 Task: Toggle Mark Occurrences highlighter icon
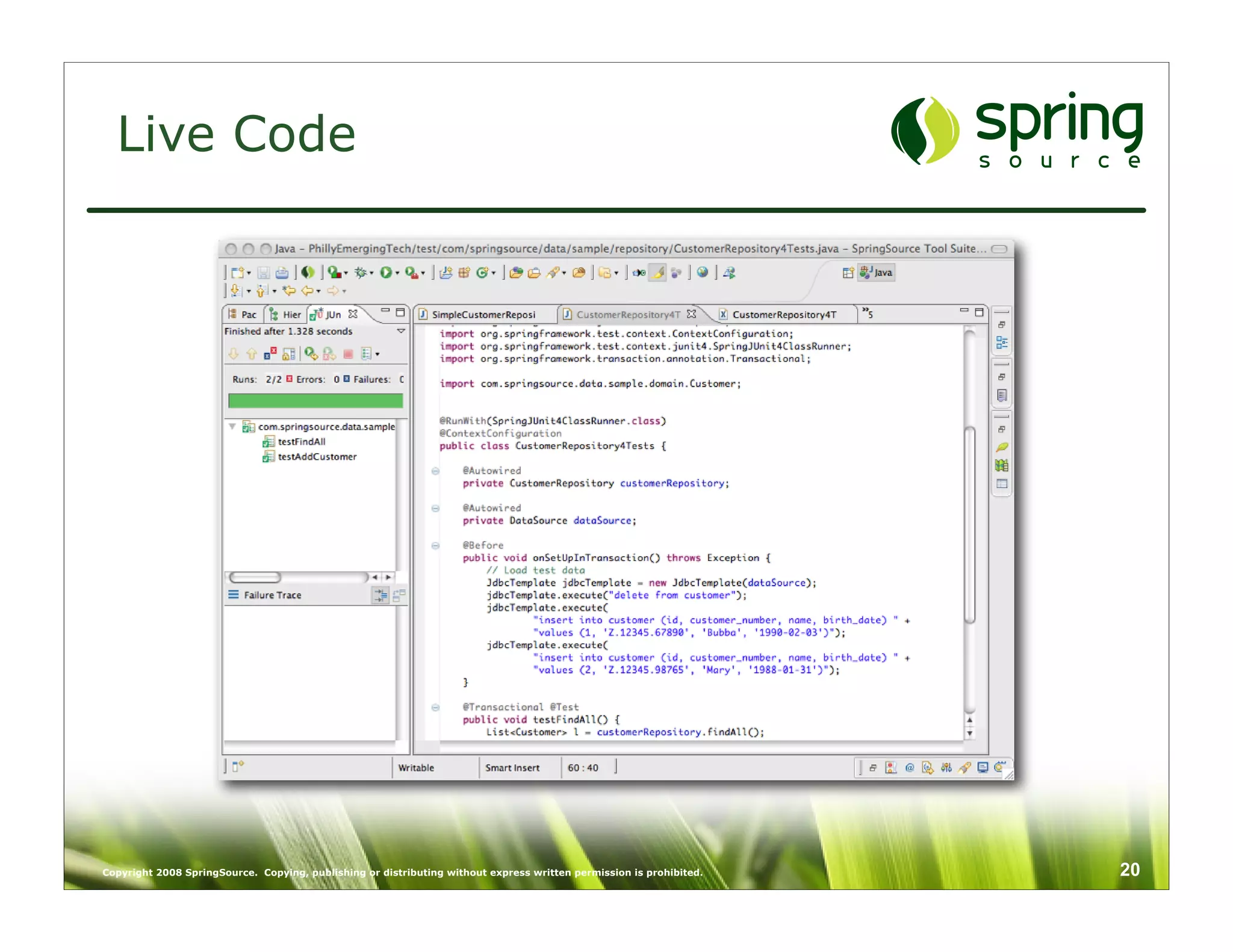pyautogui.click(x=658, y=273)
